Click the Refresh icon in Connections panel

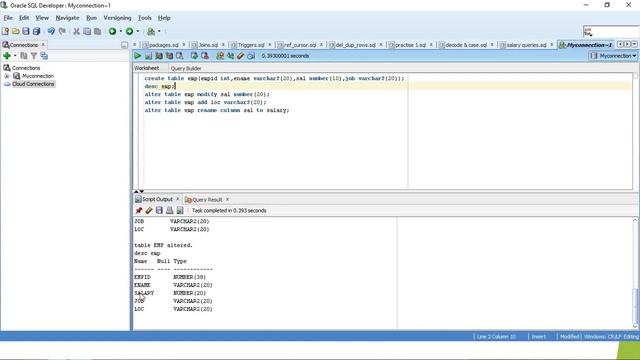pos(24,56)
